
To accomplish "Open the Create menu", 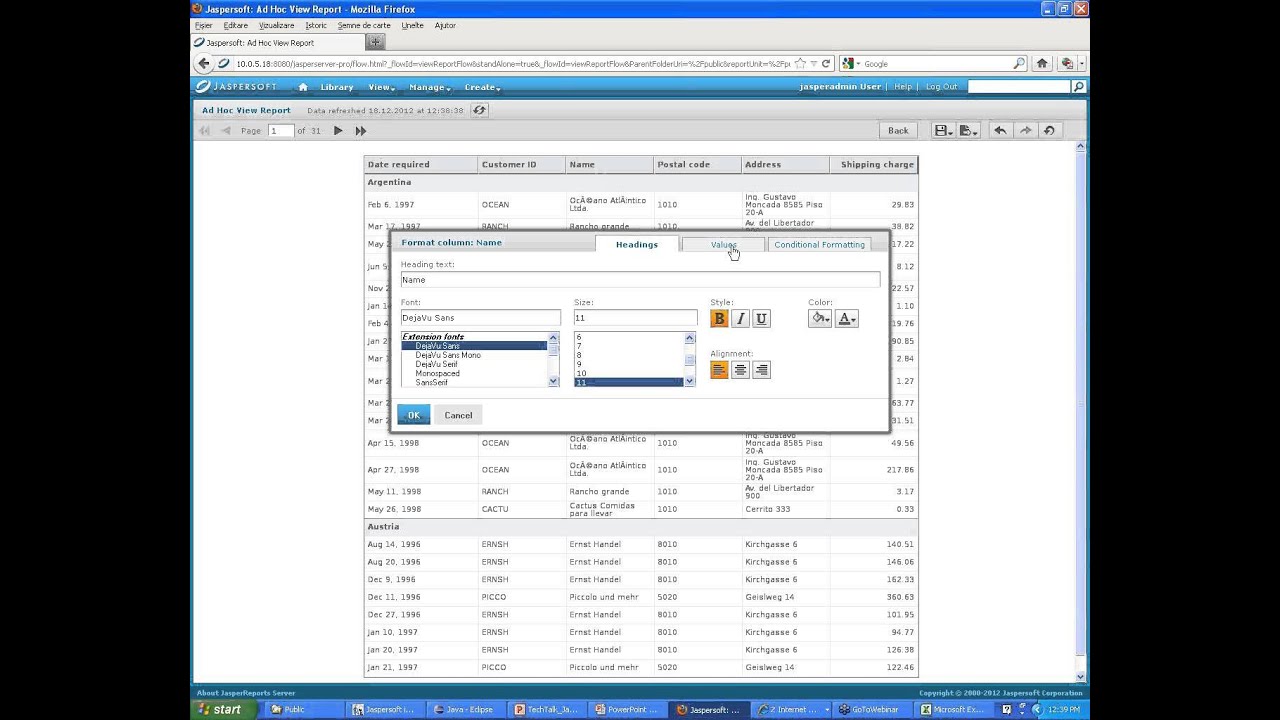I will click(x=482, y=87).
